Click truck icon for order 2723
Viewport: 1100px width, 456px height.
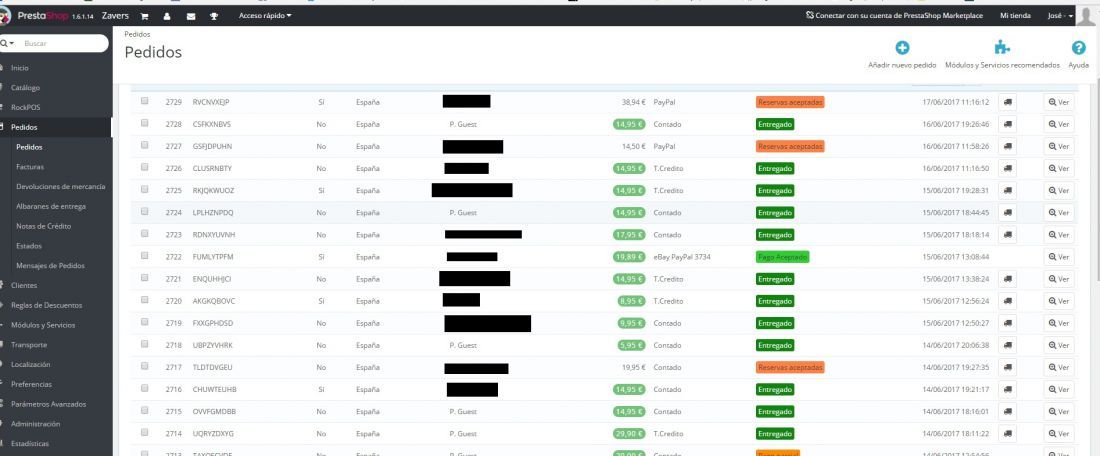tap(1007, 234)
